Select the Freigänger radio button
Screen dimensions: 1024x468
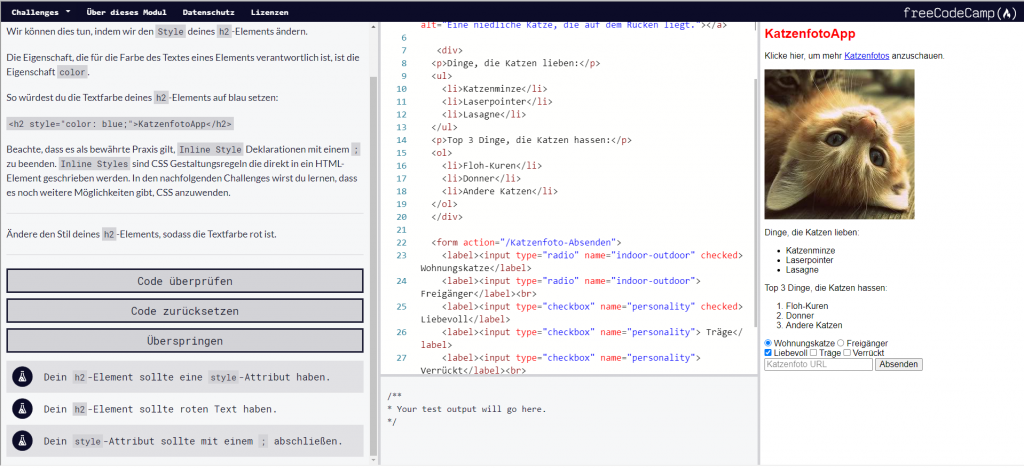click(840, 343)
